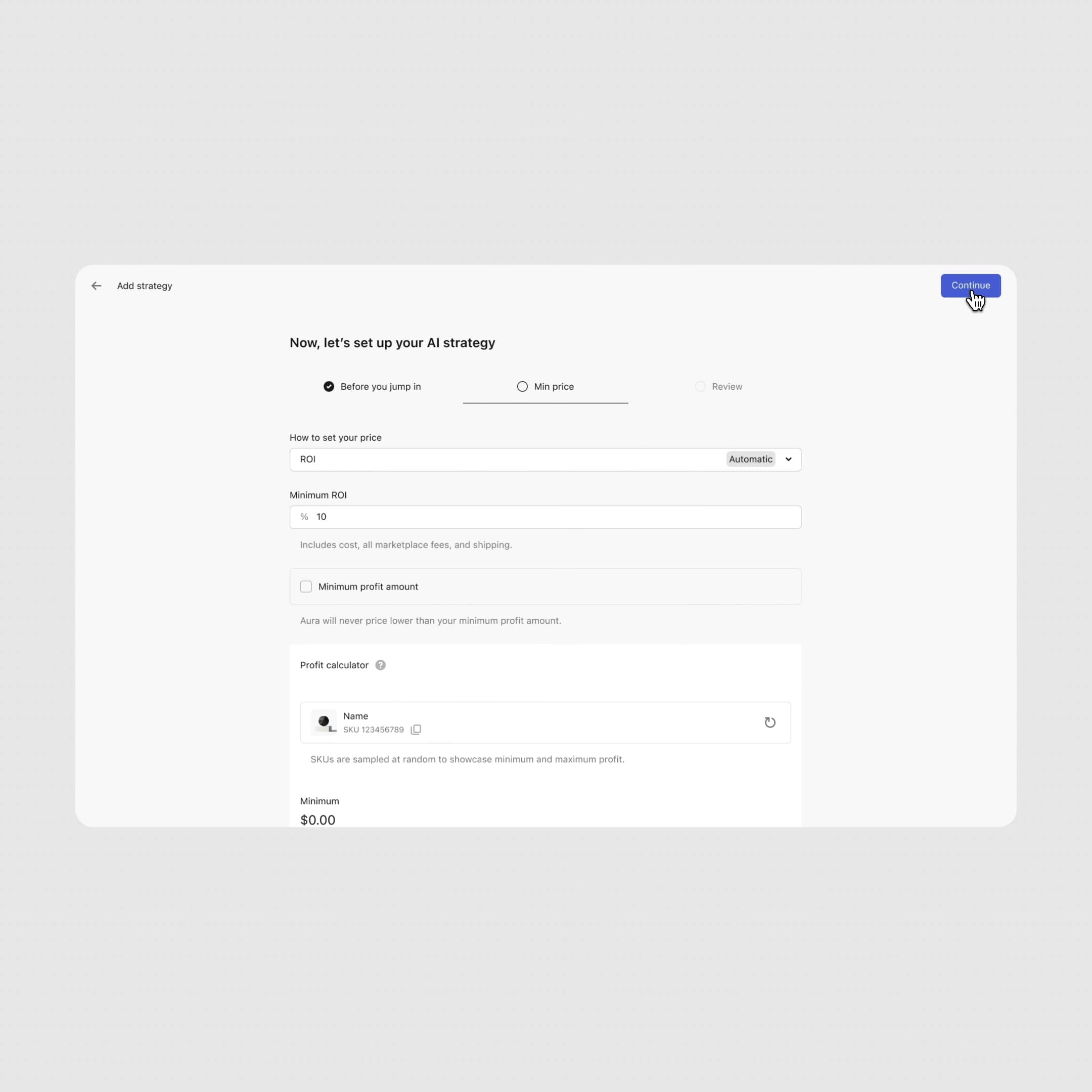Screen dimensions: 1092x1092
Task: Enable the Minimum profit amount checkbox
Action: click(x=306, y=586)
